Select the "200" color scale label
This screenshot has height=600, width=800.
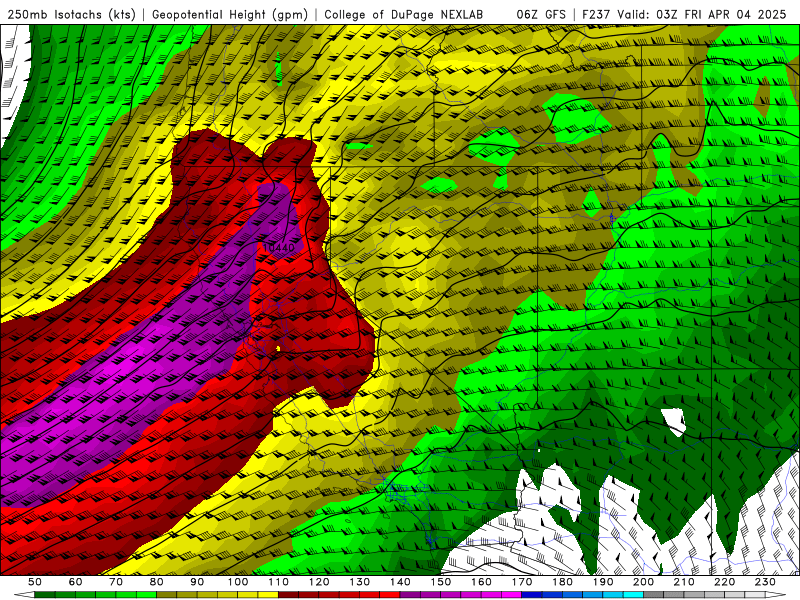tap(644, 582)
